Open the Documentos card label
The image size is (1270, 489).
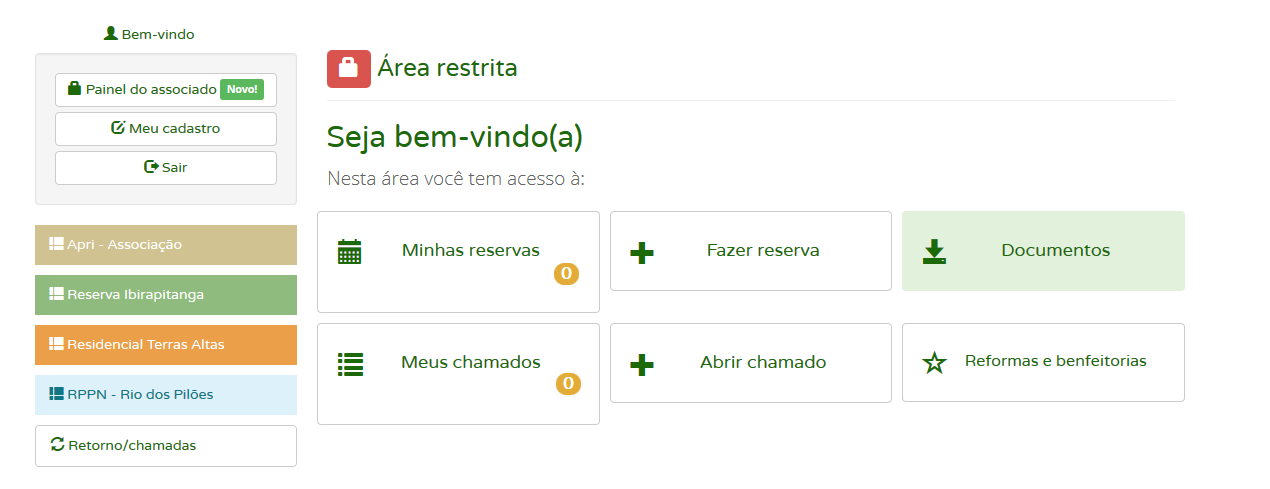[1055, 251]
